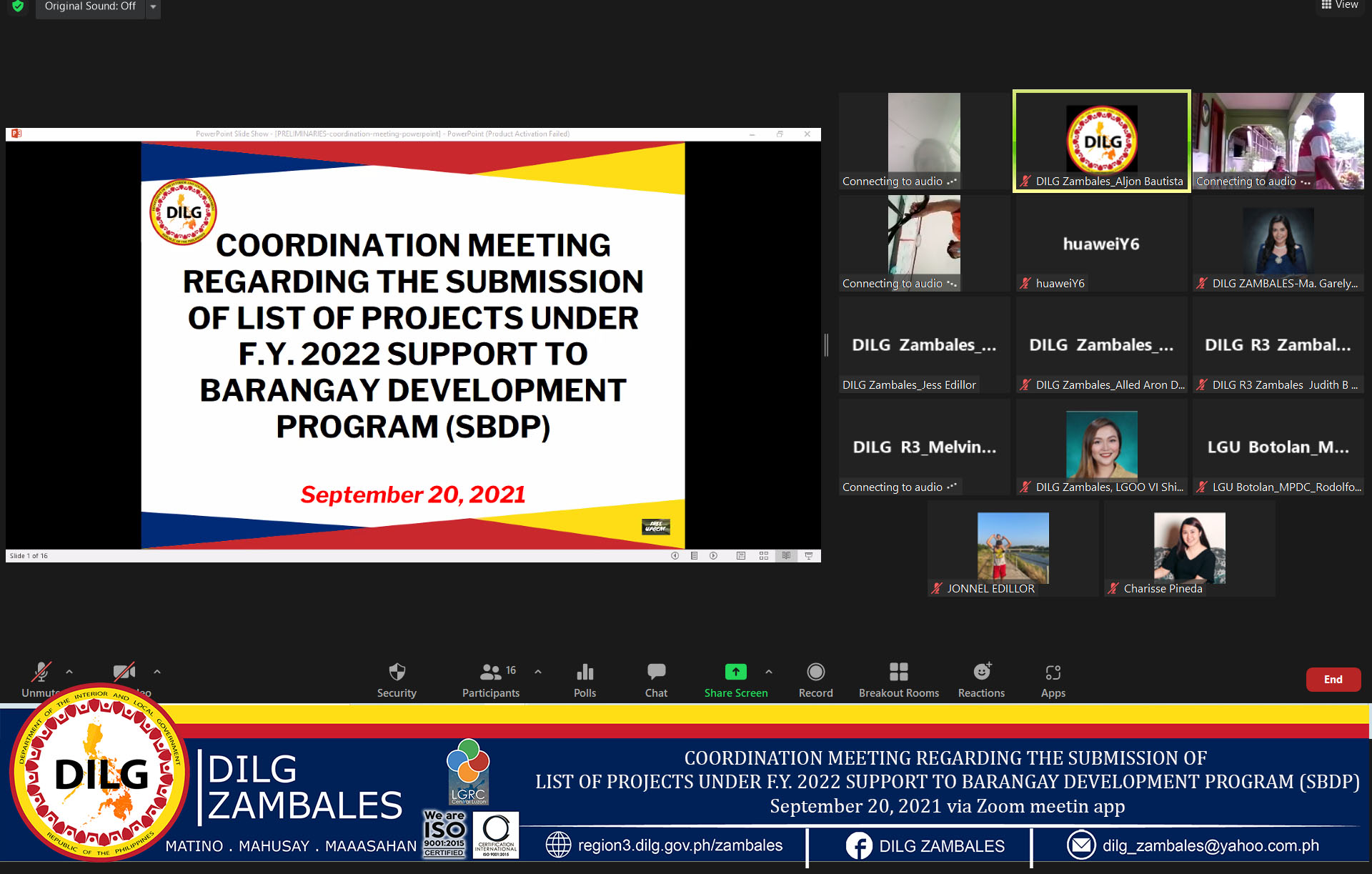The height and width of the screenshot is (874, 1372).
Task: Open the Reactions menu
Action: pos(981,680)
